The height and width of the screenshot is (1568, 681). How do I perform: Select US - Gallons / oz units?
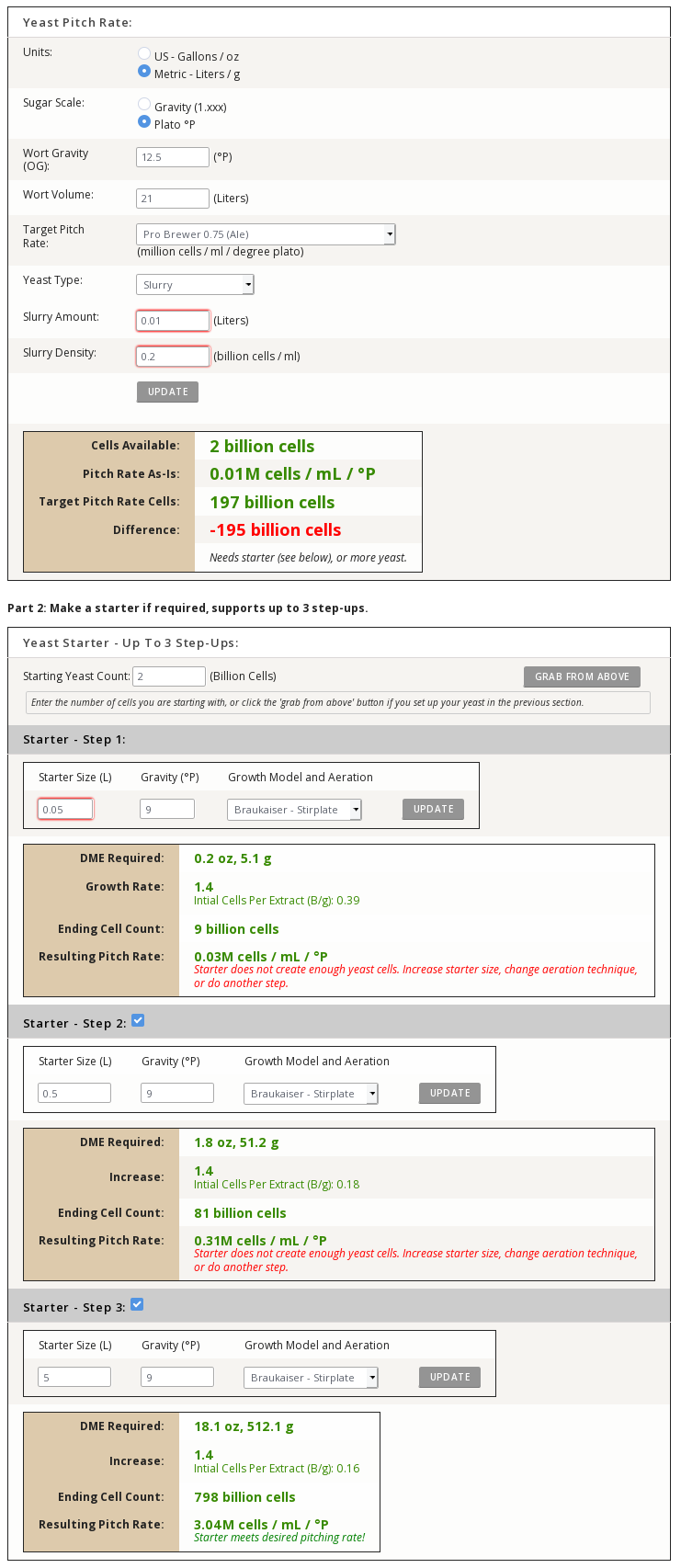[144, 54]
